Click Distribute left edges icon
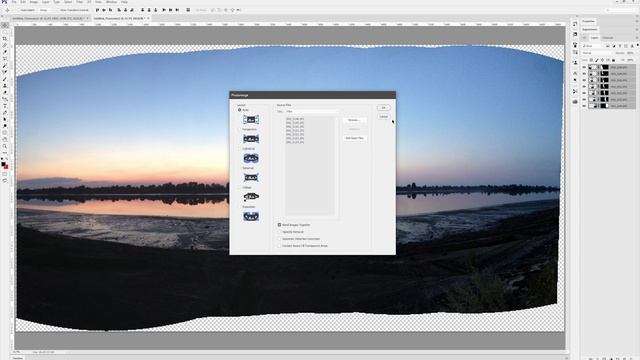 tap(164, 10)
